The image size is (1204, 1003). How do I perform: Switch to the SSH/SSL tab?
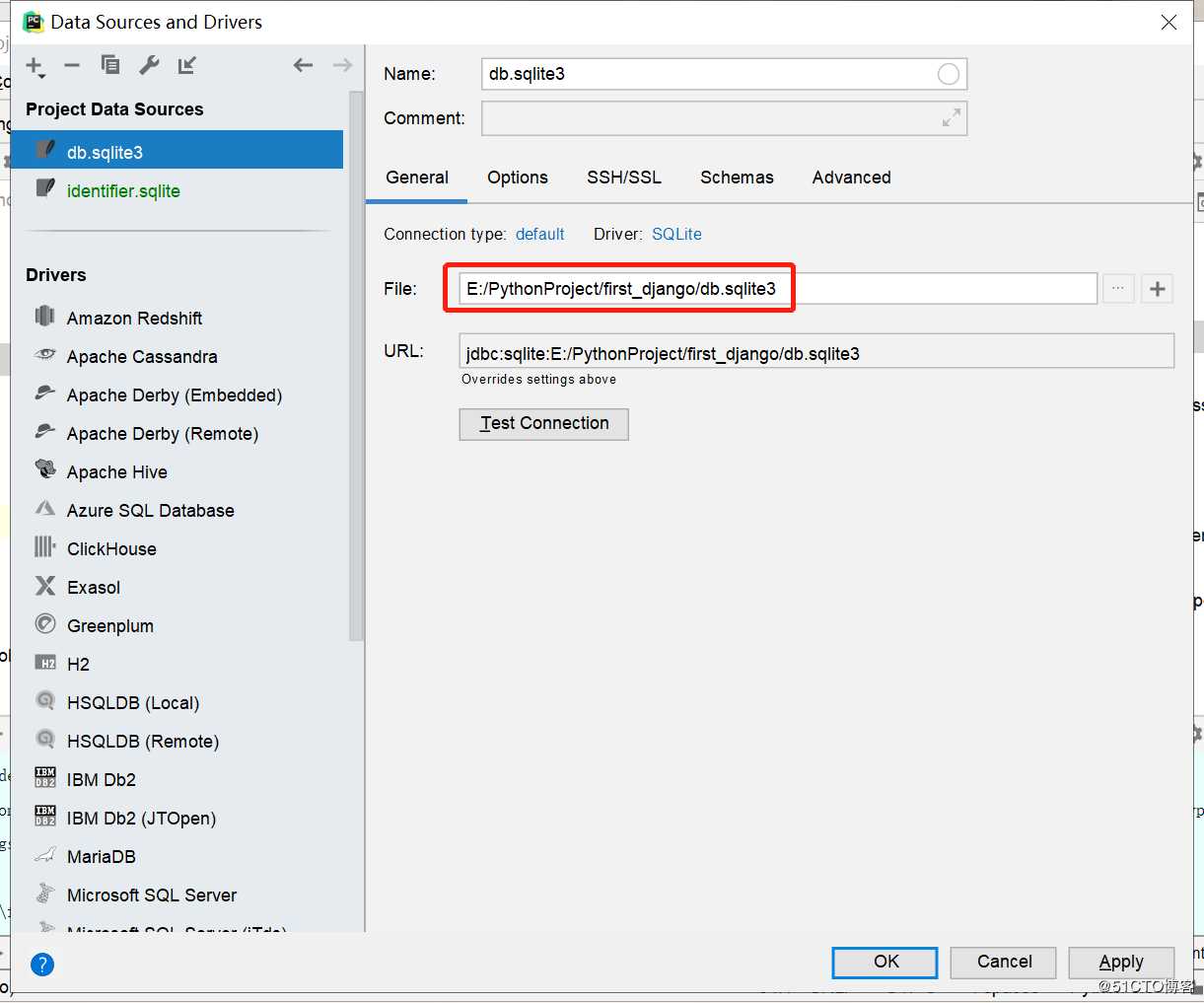click(x=624, y=178)
